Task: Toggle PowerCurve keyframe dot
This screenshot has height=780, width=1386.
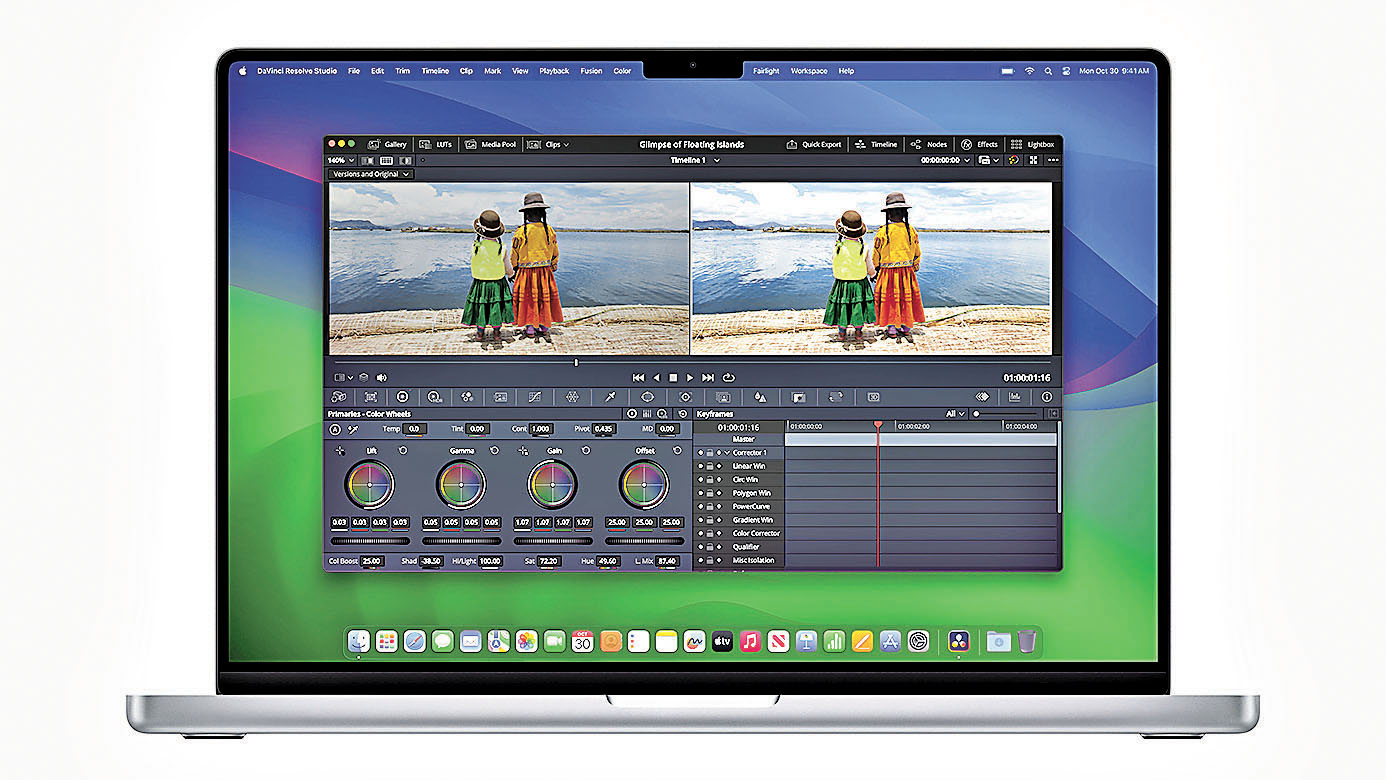Action: coord(718,507)
